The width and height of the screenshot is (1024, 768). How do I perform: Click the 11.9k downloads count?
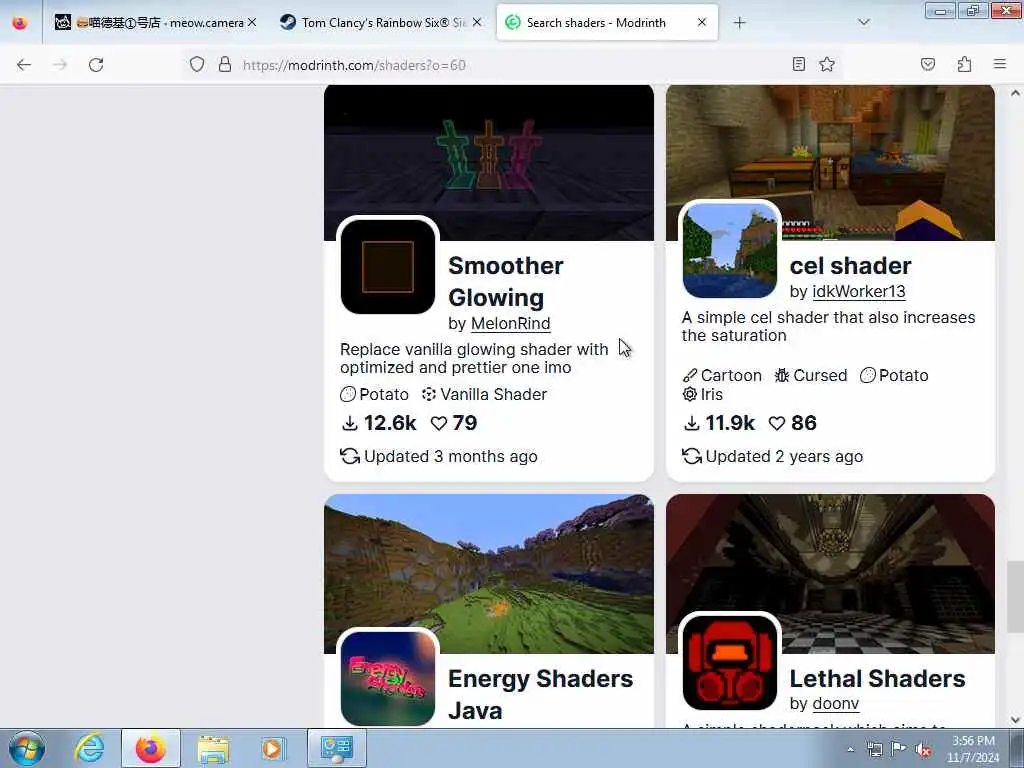pos(719,423)
